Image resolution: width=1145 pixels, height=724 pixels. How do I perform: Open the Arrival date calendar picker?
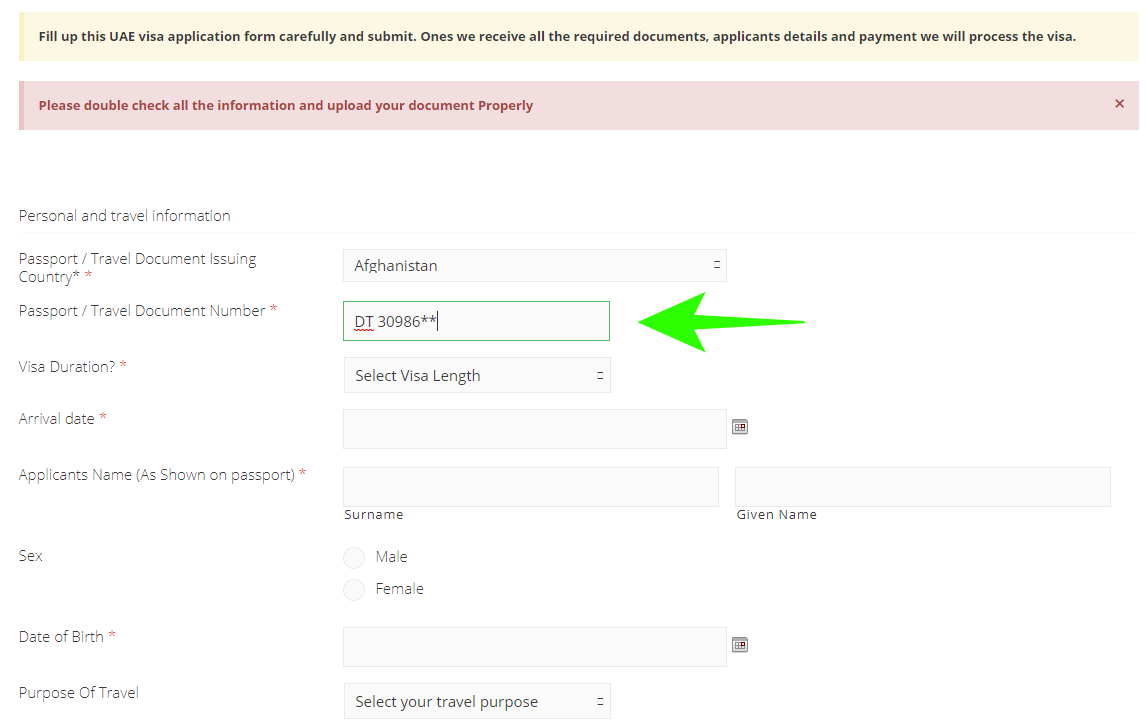pyautogui.click(x=740, y=426)
